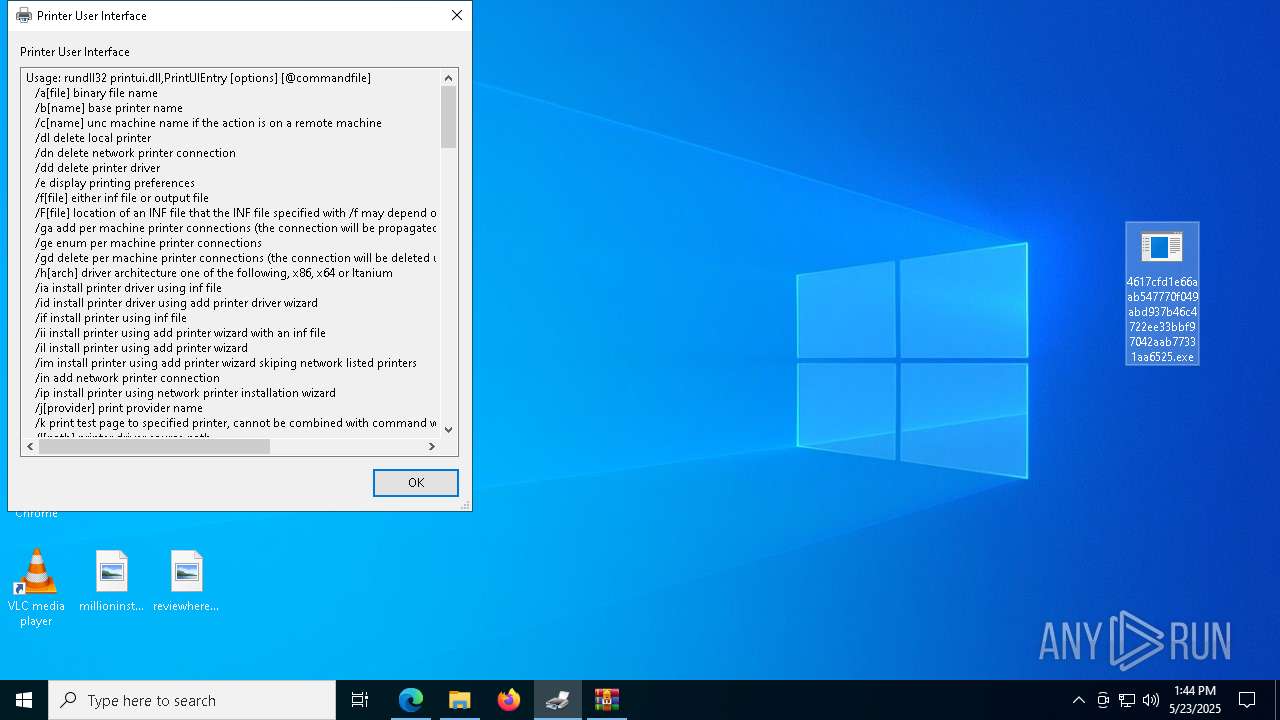Select the reviewhere... desktop file
Screen dimensions: 1280x720
(186, 581)
